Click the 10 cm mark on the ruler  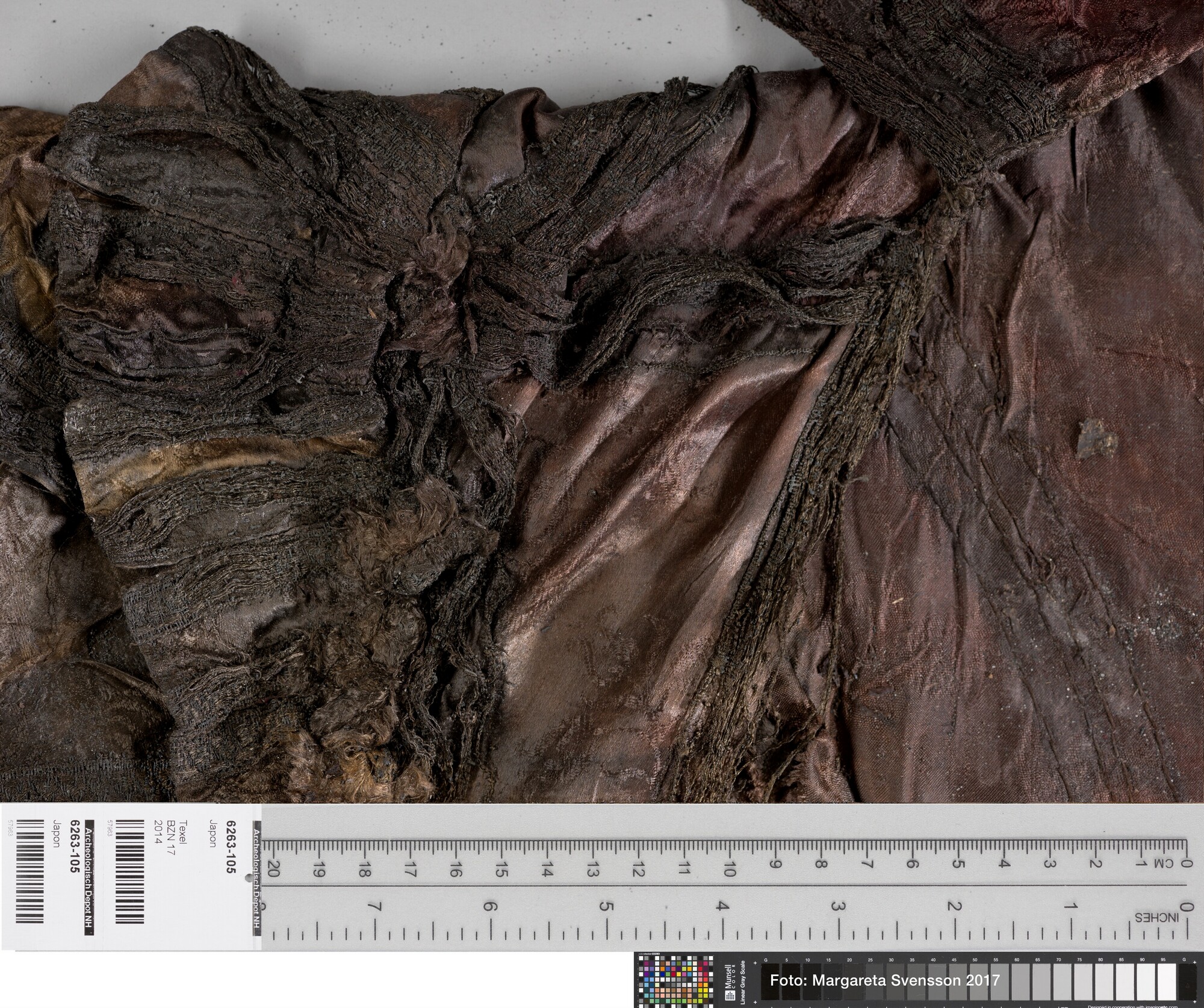(x=729, y=869)
